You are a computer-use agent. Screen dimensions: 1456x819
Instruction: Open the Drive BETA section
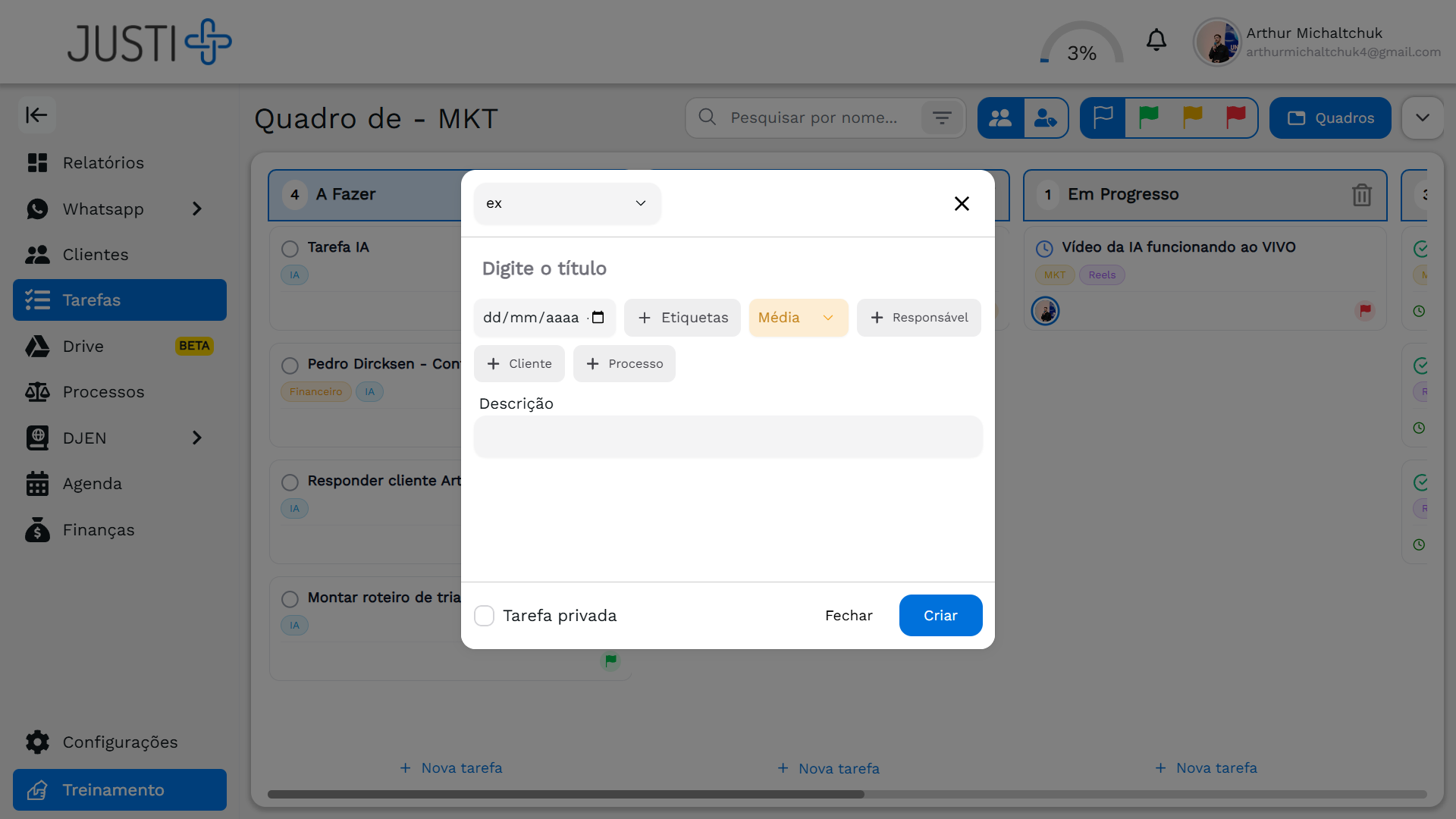(x=83, y=346)
